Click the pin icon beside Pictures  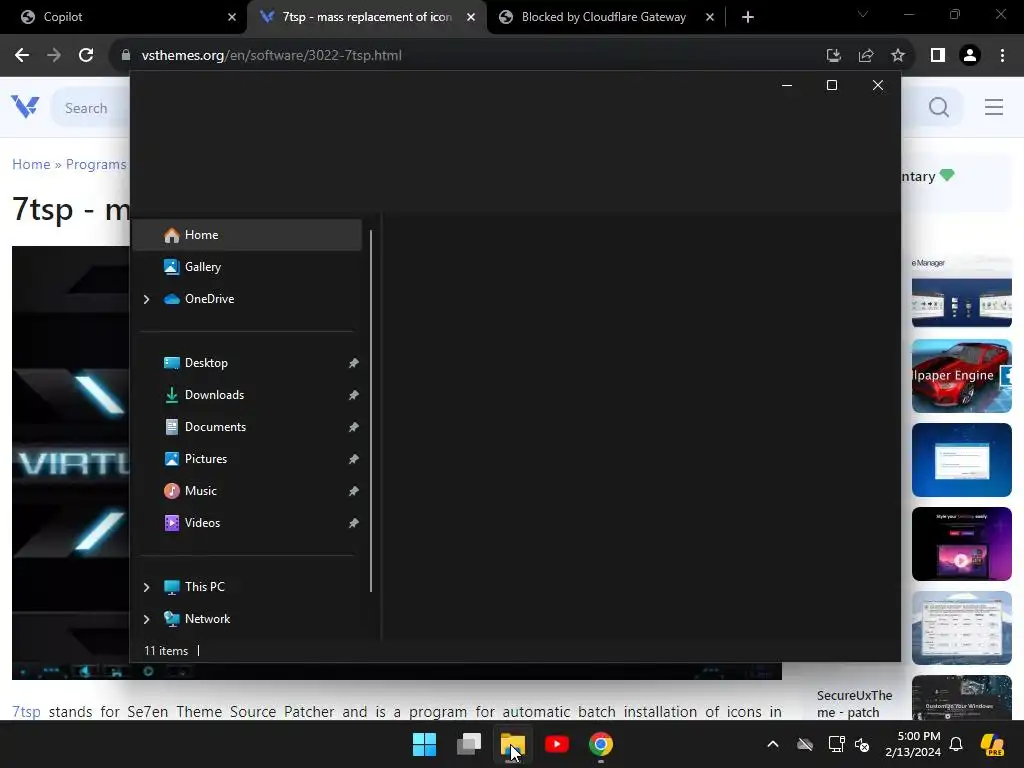pos(353,459)
